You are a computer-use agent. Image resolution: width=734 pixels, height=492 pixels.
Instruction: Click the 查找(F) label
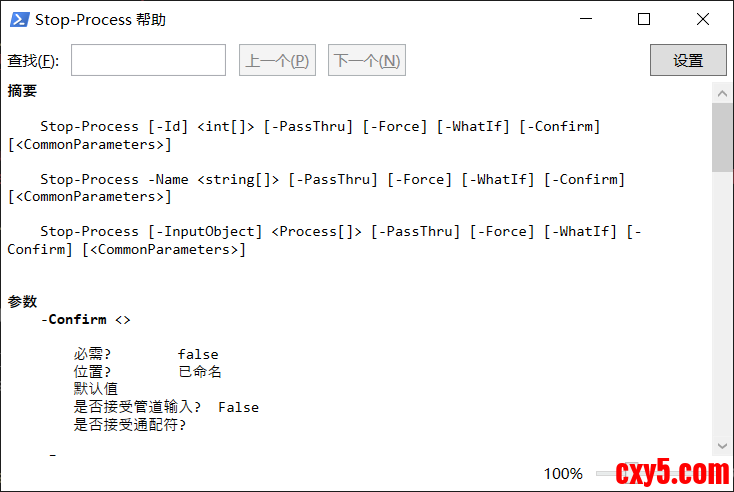coord(33,61)
